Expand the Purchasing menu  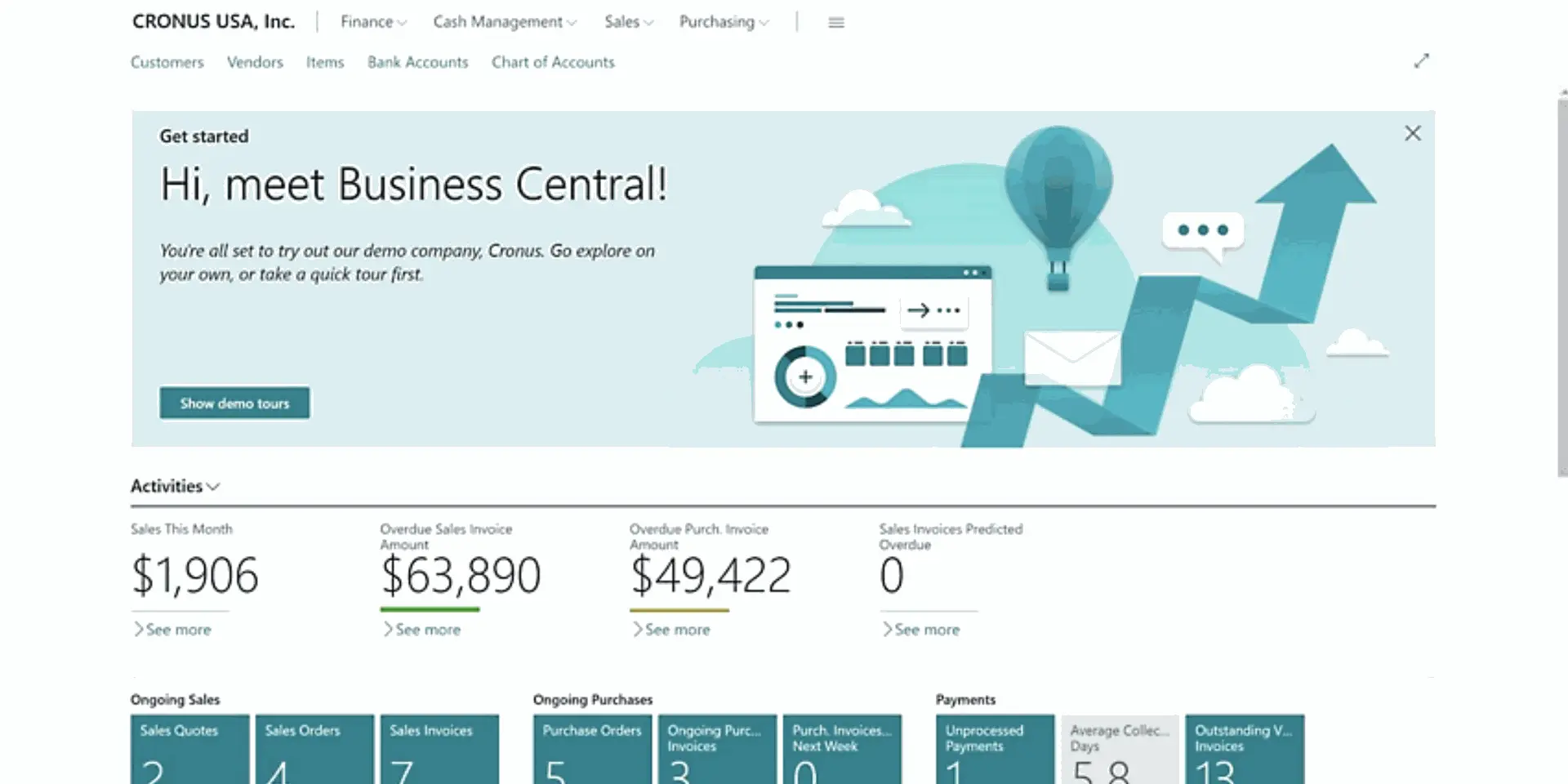(724, 22)
